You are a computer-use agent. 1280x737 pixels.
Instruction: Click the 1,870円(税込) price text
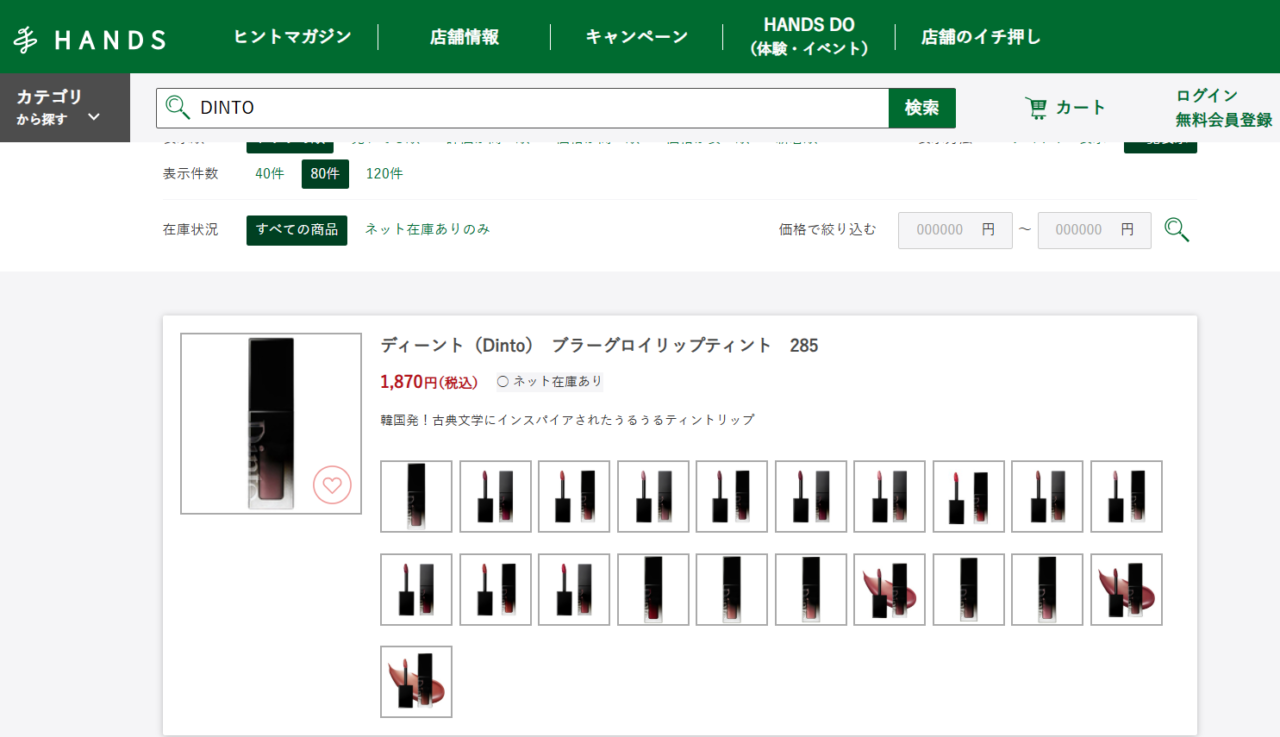point(429,382)
